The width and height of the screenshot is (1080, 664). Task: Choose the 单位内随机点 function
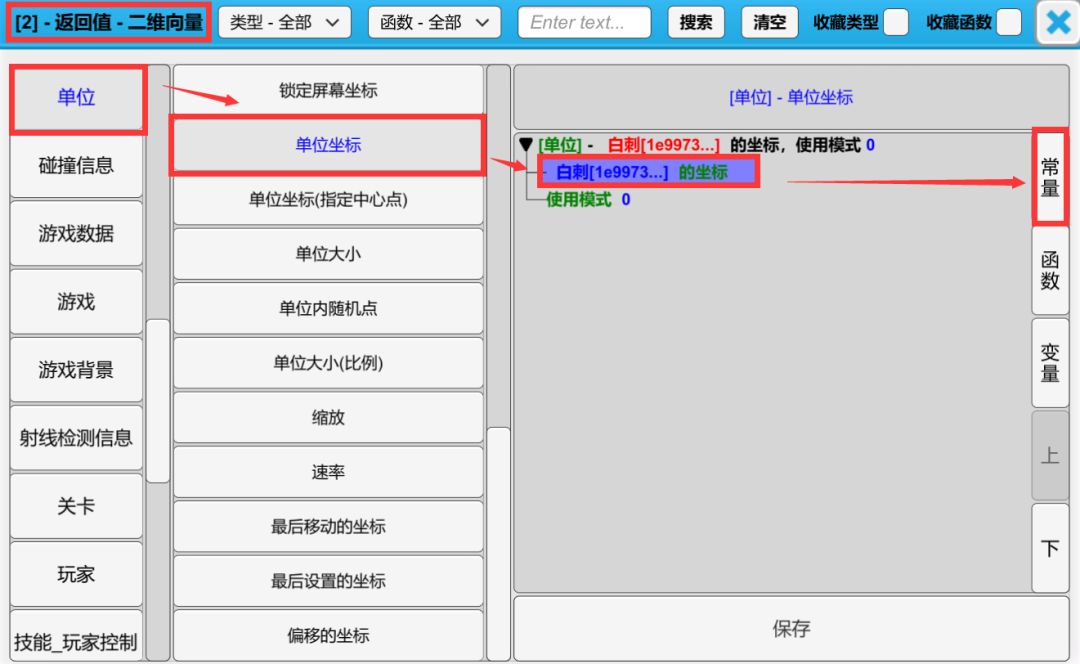click(328, 309)
